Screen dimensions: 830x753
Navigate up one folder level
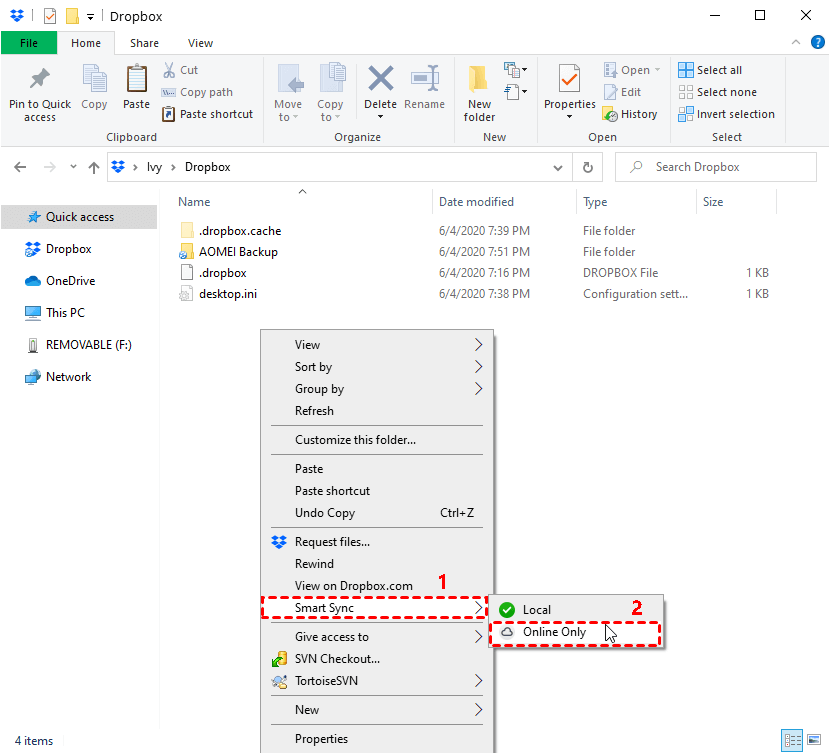94,167
